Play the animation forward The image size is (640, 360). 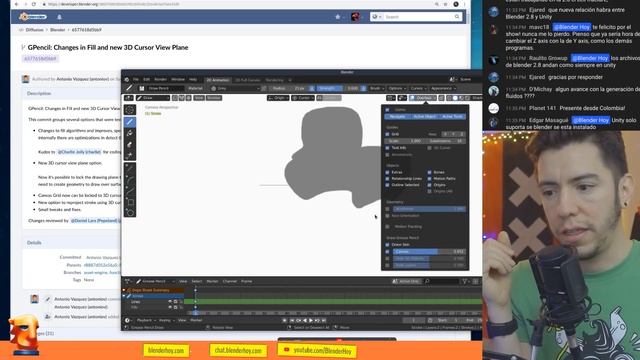[311, 320]
